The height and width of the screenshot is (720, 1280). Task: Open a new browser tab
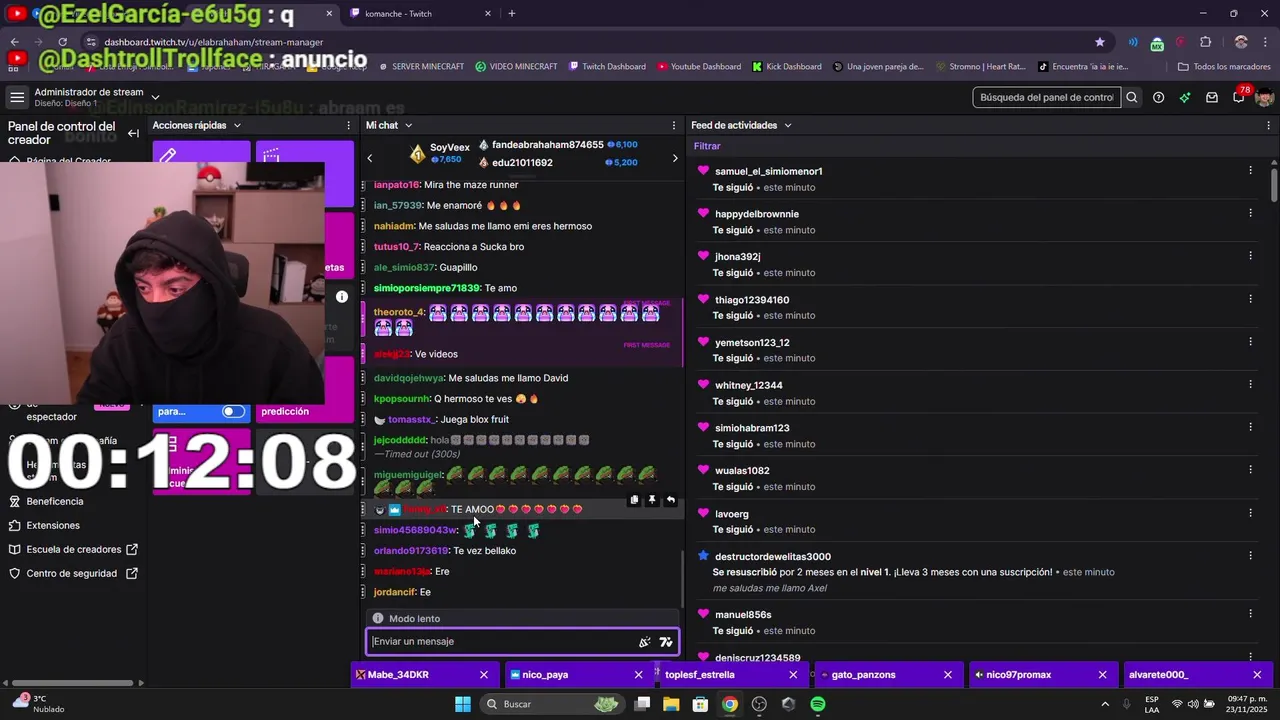512,14
